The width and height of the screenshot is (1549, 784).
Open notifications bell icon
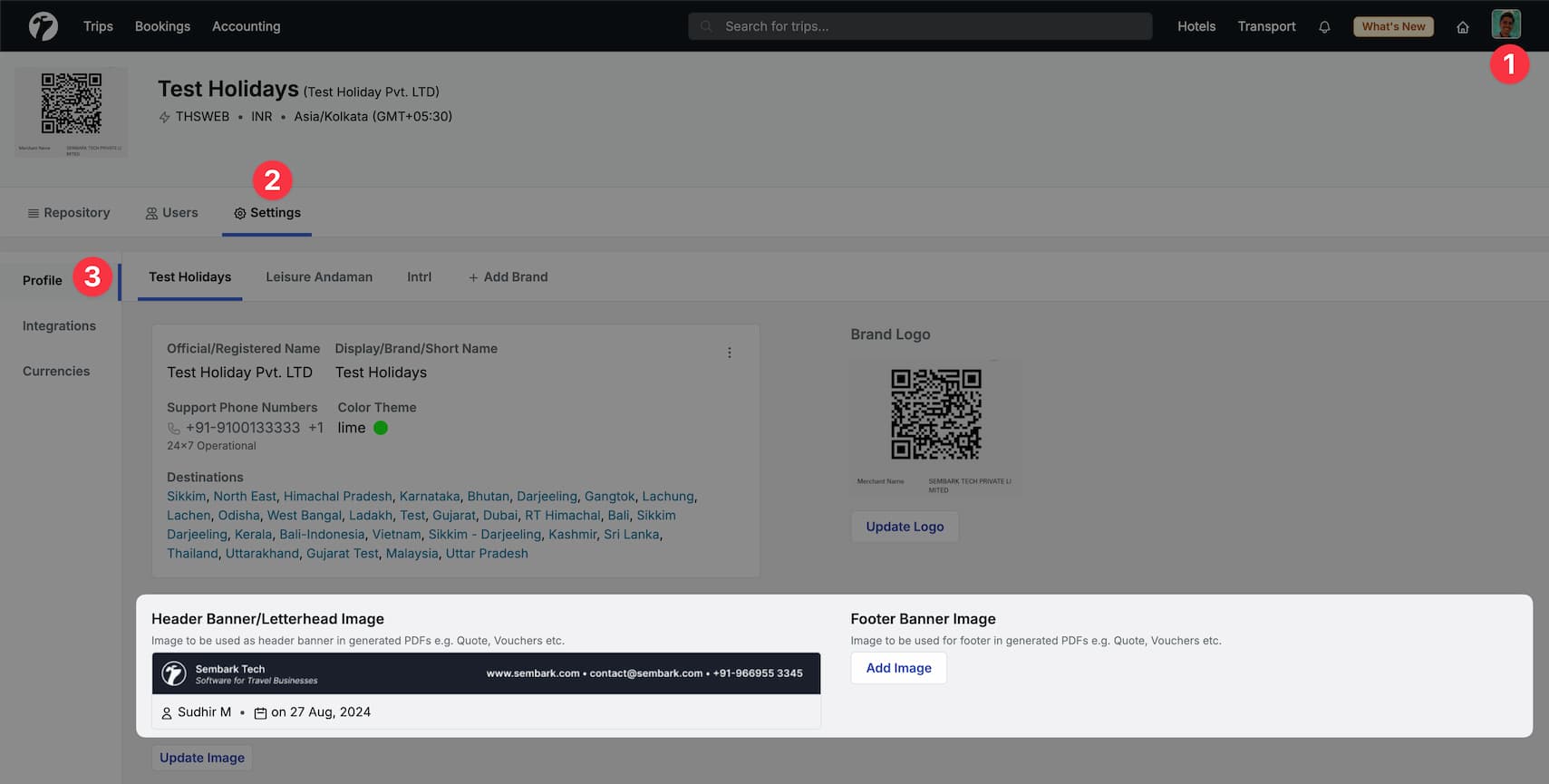tap(1324, 27)
